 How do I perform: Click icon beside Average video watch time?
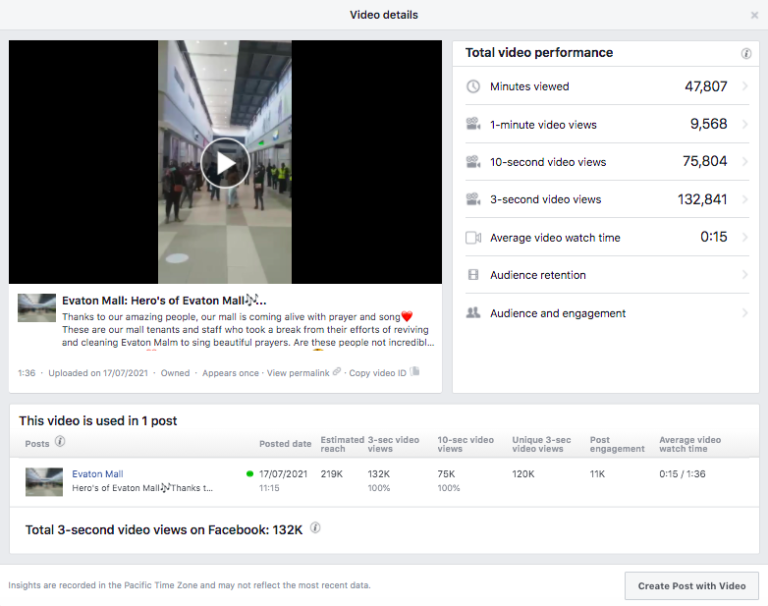(x=473, y=238)
